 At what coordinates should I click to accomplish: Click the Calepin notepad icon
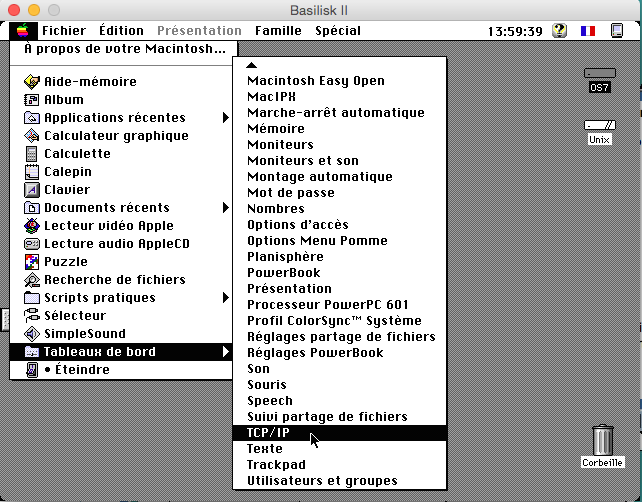click(32, 172)
